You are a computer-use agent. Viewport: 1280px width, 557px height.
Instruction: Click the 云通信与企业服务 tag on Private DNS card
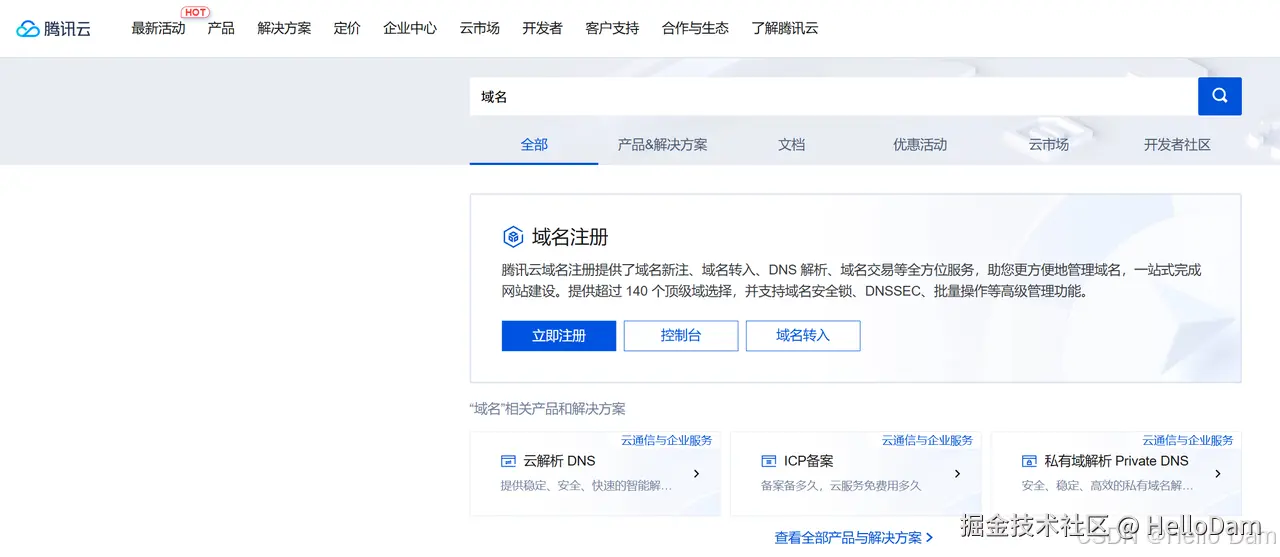pyautogui.click(x=1188, y=440)
